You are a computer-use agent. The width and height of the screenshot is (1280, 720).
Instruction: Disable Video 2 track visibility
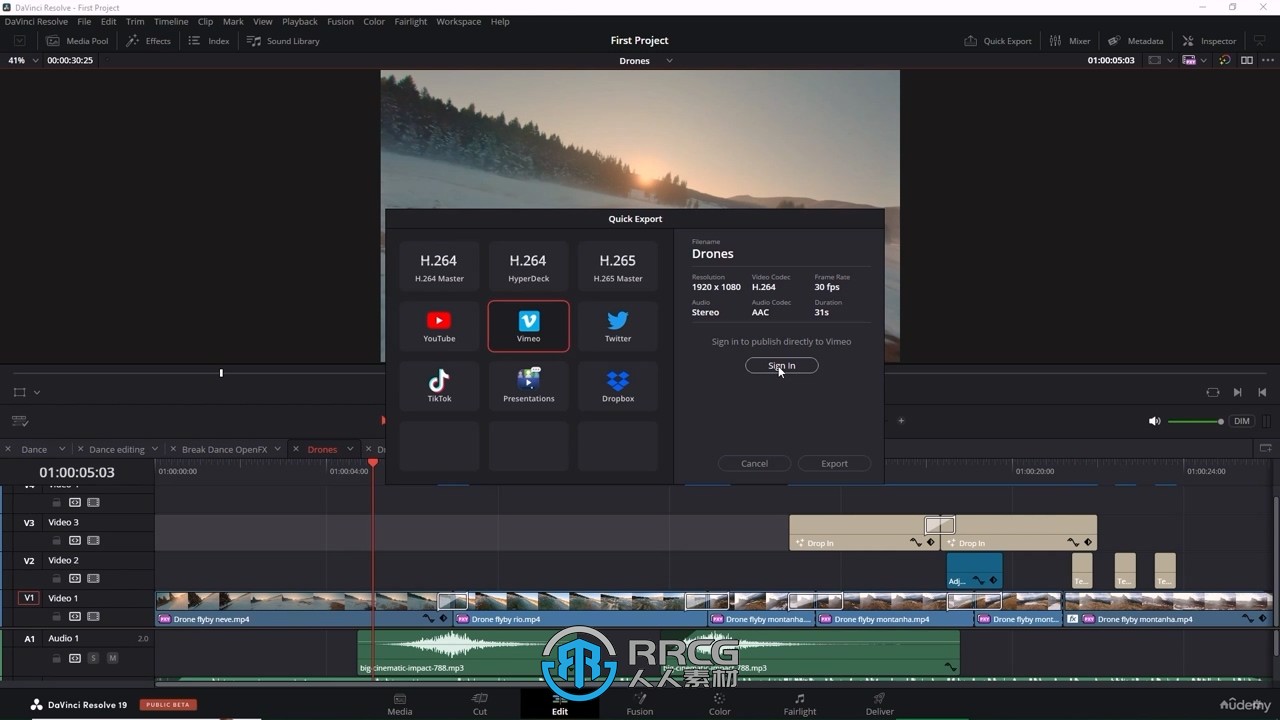[93, 579]
